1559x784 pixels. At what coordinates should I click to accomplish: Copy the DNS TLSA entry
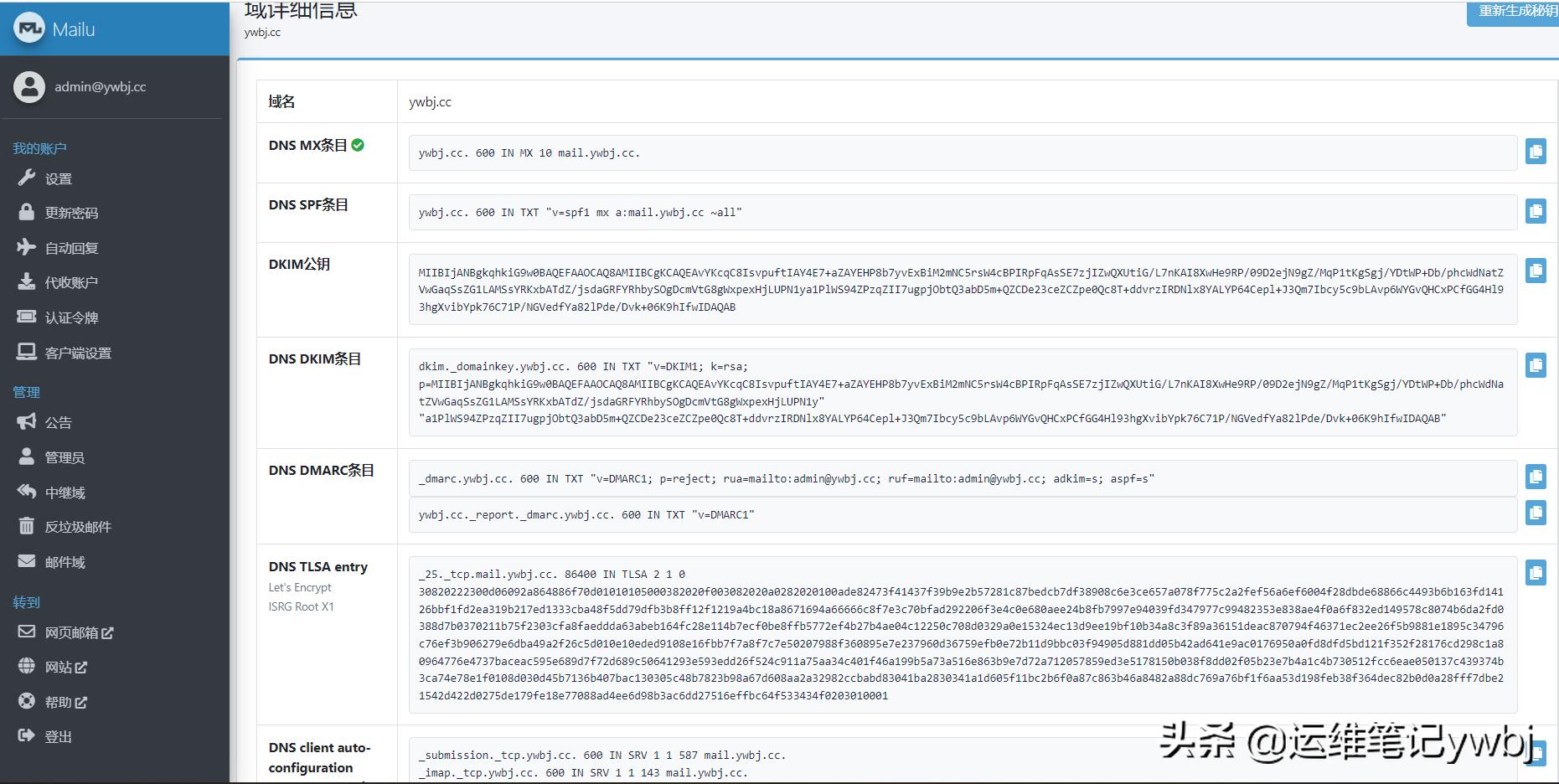(1536, 573)
